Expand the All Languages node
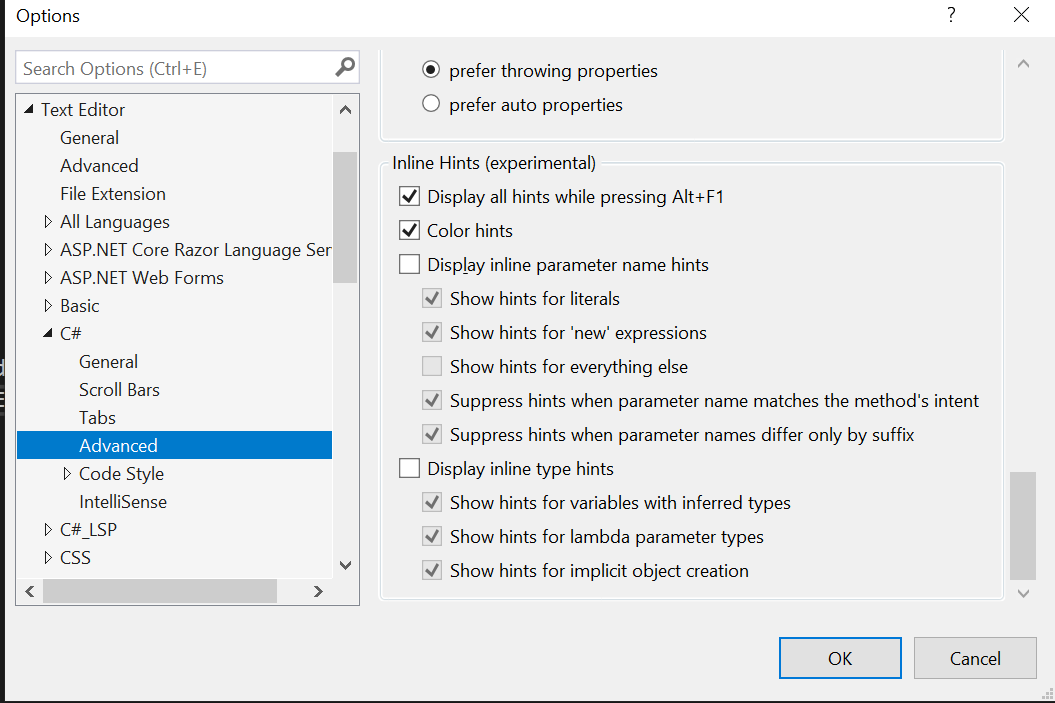 click(x=48, y=221)
